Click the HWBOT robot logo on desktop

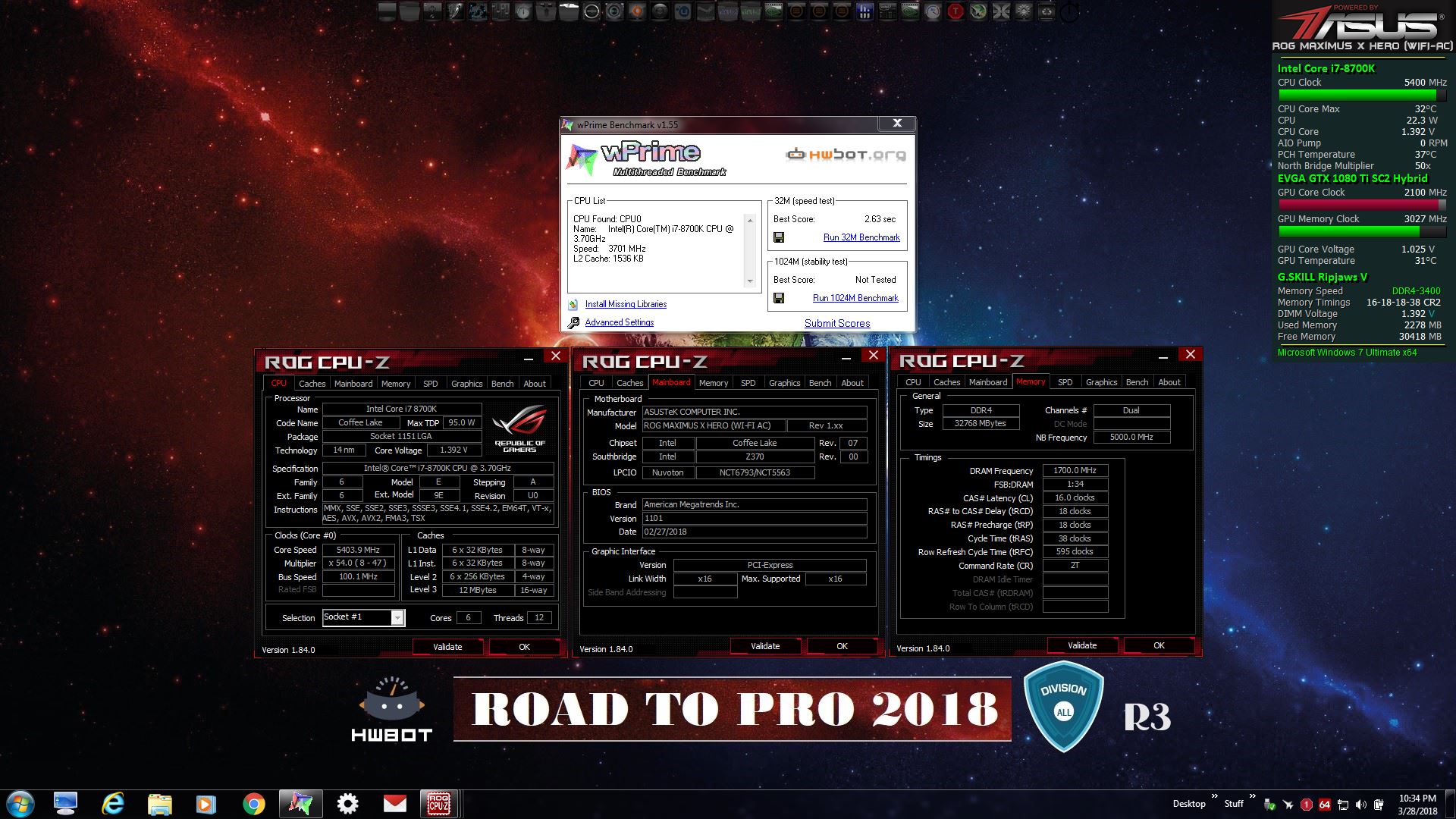point(391,708)
